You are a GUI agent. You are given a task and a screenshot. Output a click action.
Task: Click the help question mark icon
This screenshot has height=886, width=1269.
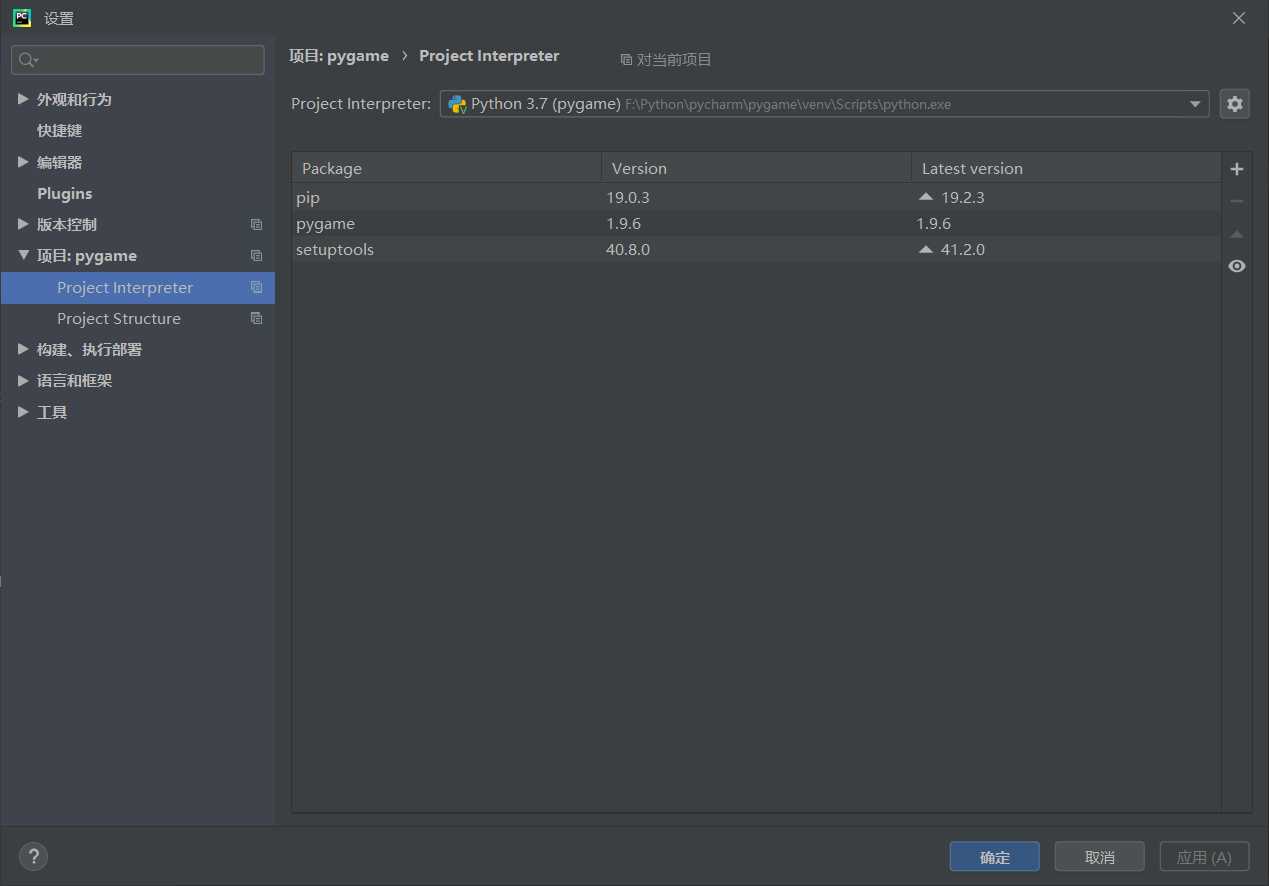(x=33, y=856)
